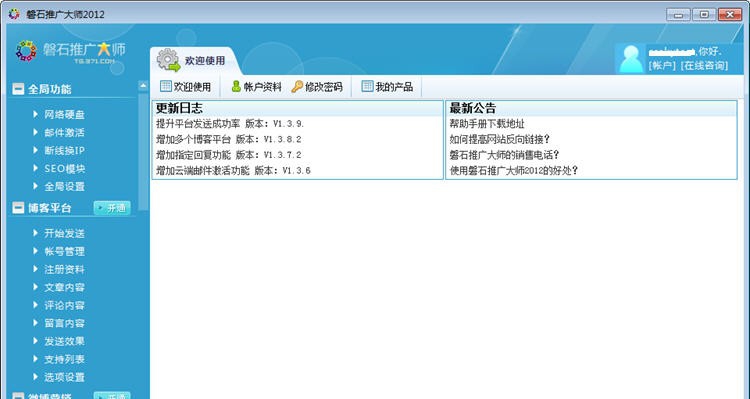Click the 磐石推广大师 logo icon
750x399 pixels.
tap(26, 51)
